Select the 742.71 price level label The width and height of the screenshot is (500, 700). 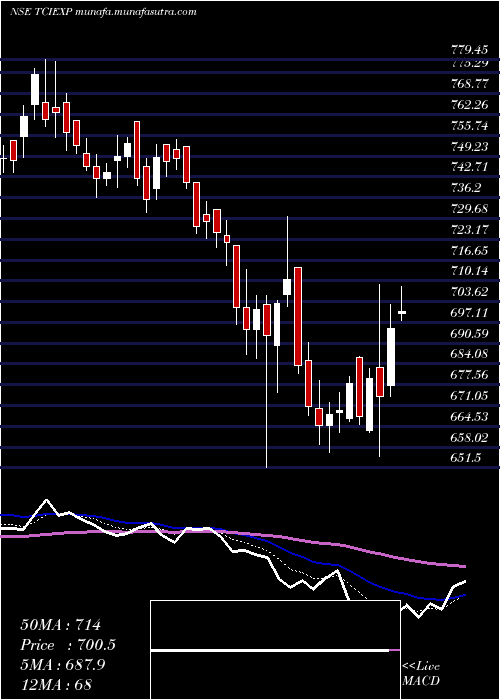click(469, 167)
